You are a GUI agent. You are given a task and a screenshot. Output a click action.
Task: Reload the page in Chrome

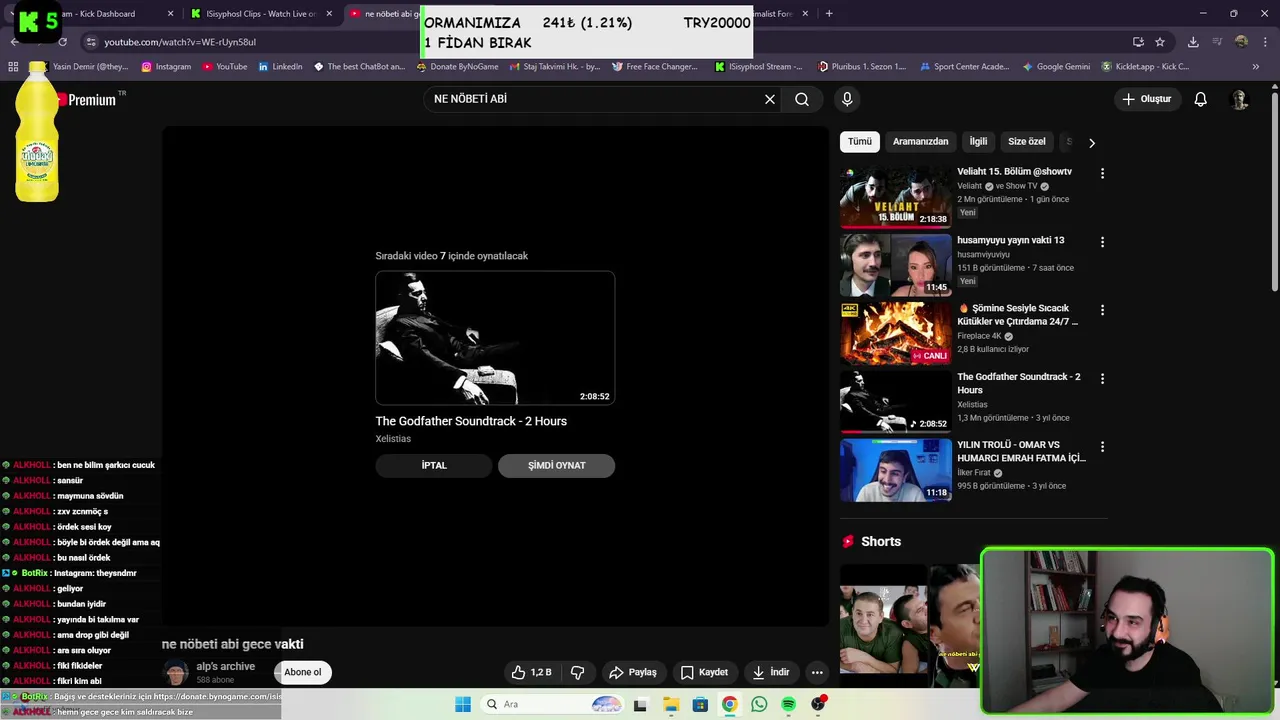(x=63, y=42)
